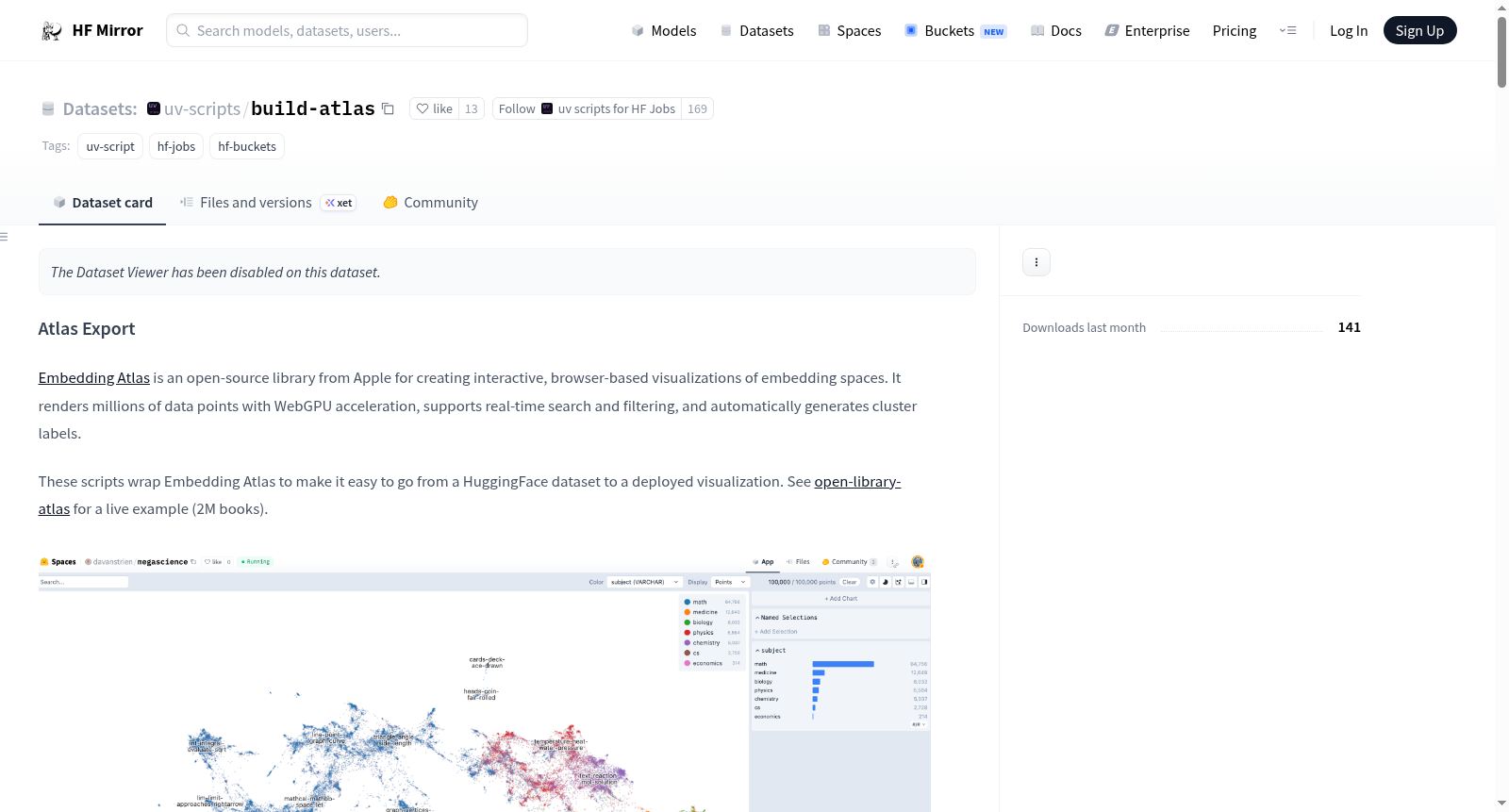1509x812 pixels.
Task: Click the build-atlas dataset name
Action: click(x=313, y=109)
